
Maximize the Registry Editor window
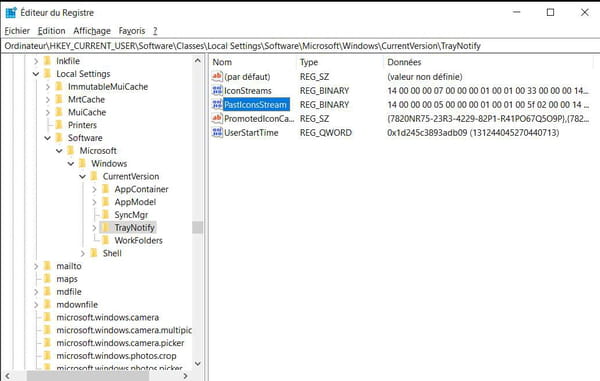click(x=550, y=12)
